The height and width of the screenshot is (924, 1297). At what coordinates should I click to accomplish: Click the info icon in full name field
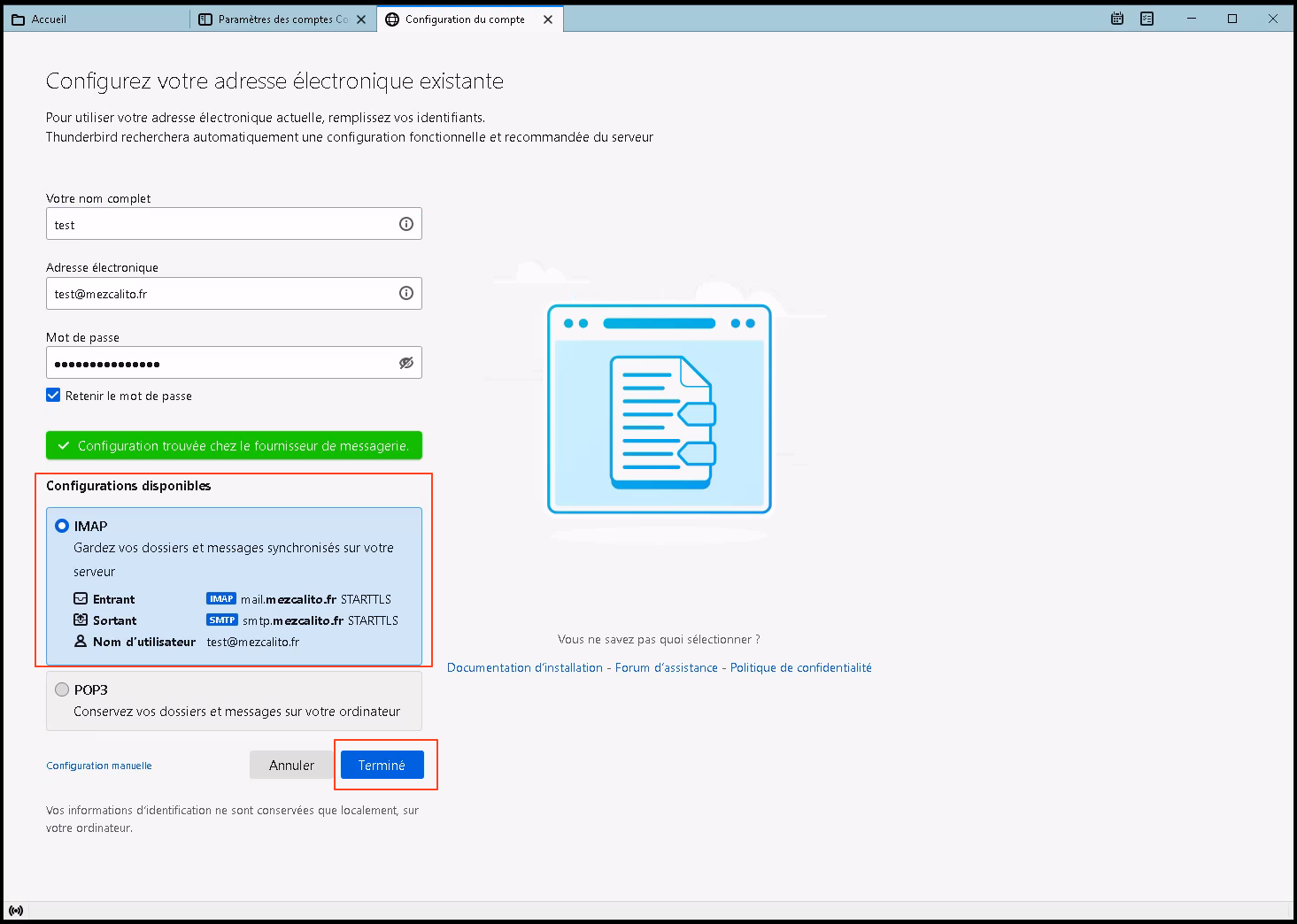405,224
